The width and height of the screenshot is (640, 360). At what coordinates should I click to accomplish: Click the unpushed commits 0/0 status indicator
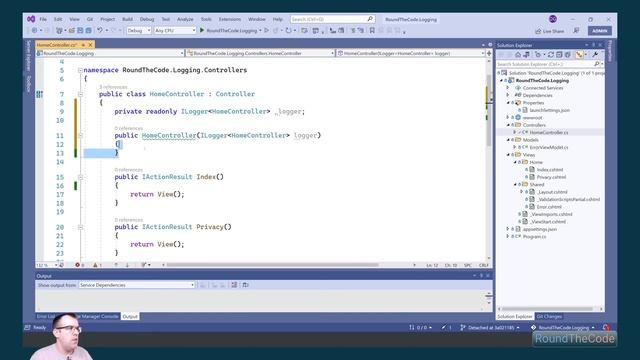click(420, 327)
